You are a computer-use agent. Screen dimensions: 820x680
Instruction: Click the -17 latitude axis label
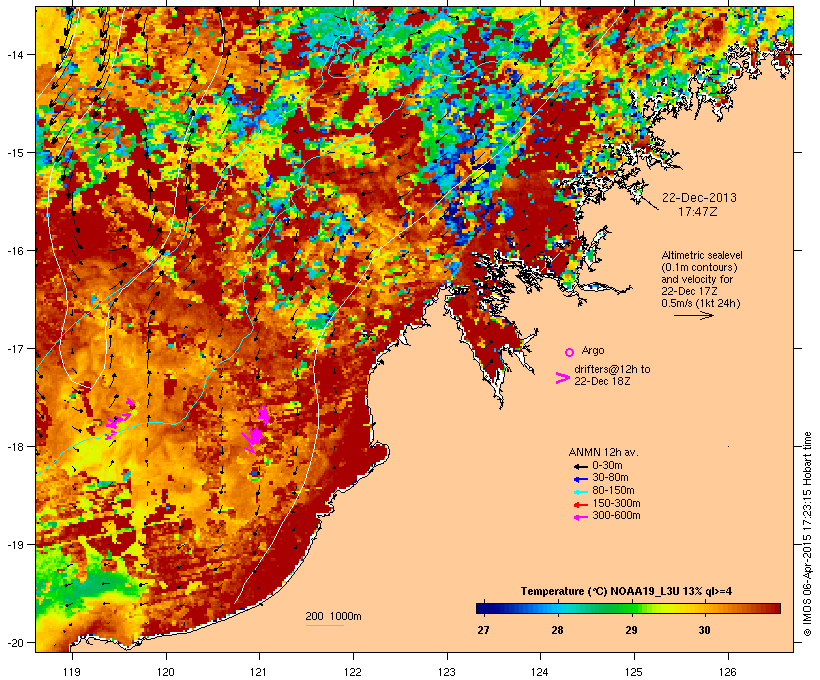tap(14, 348)
